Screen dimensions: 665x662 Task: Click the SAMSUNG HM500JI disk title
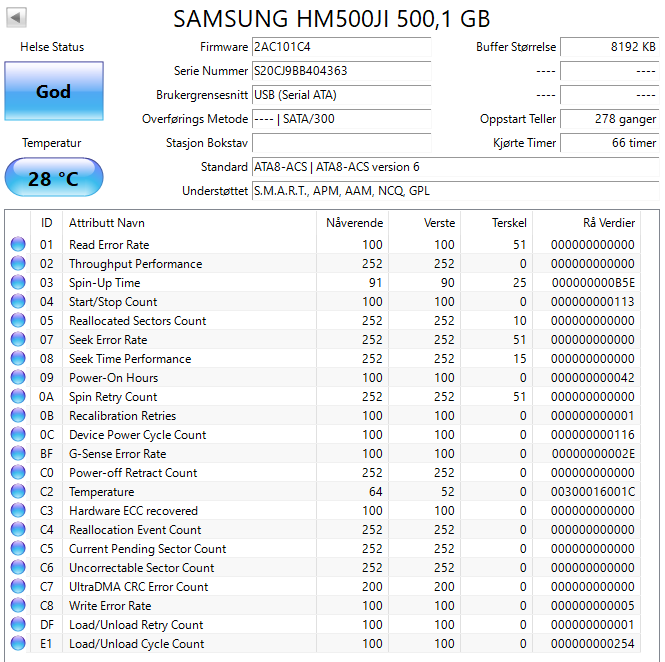click(x=332, y=19)
